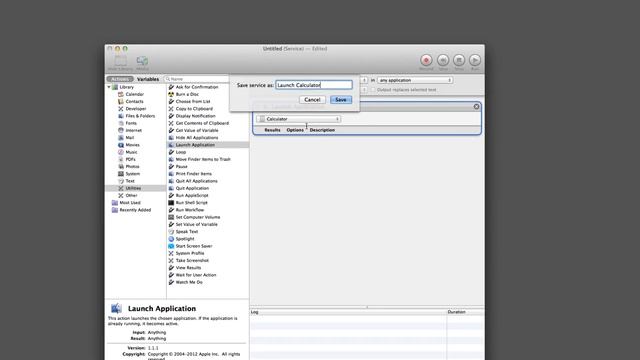Open the Description tab of action
640x360 pixels.
click(322, 130)
